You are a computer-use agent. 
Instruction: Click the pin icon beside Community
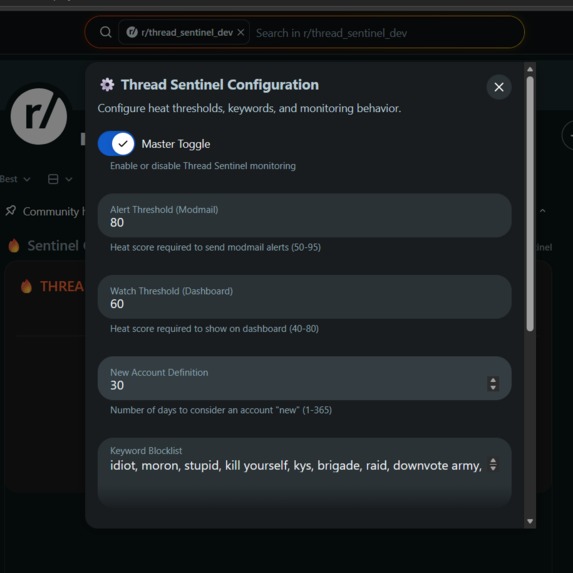[11, 210]
